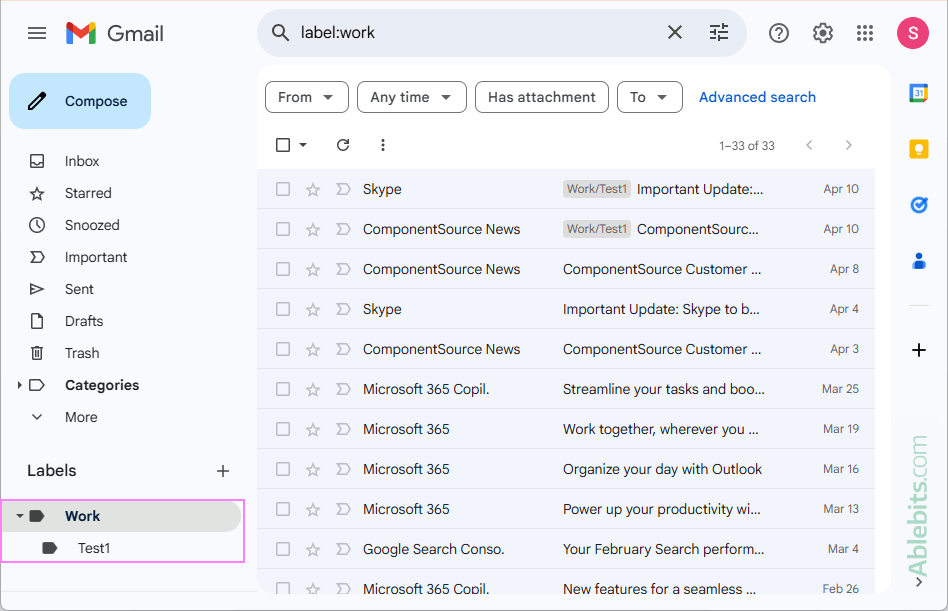Expand the Categories section arrow
This screenshot has height=611, width=948.
pos(19,385)
